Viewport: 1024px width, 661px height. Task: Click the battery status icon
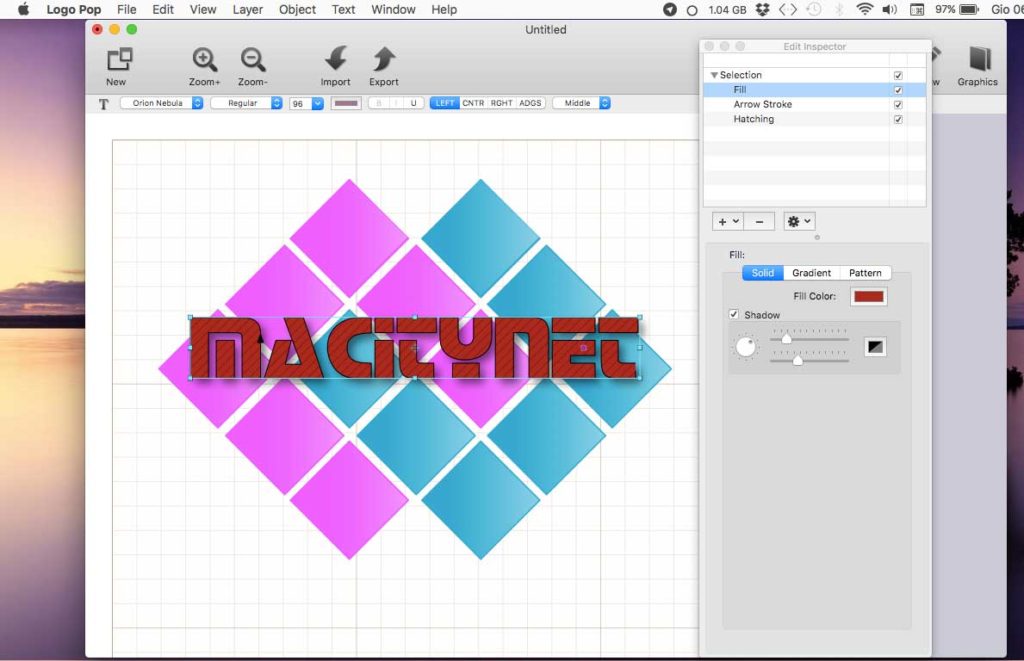pyautogui.click(x=969, y=9)
